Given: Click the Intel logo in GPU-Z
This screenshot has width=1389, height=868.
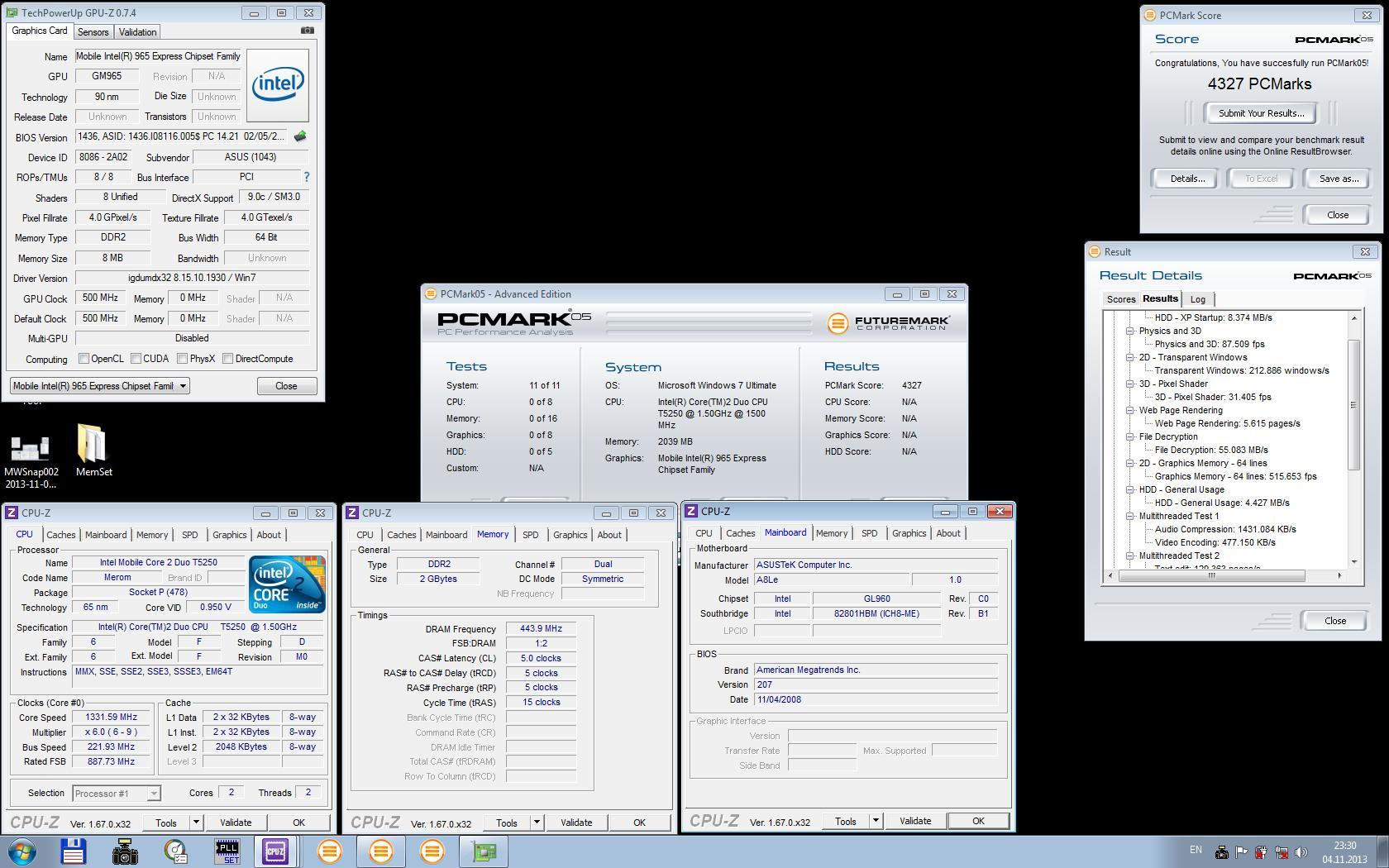Looking at the screenshot, I should pos(278,85).
